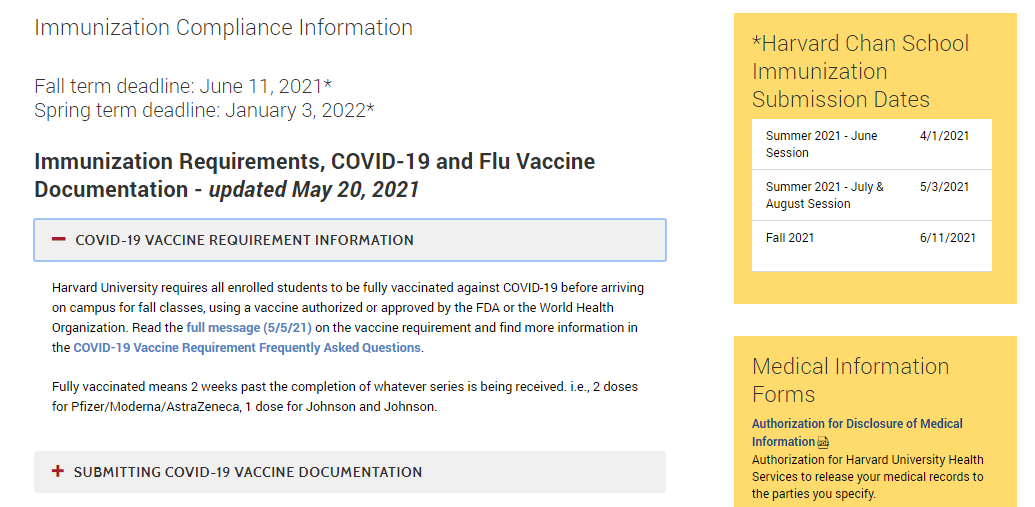Click the Spring term deadline text
The height and width of the screenshot is (507, 1035).
pyautogui.click(x=204, y=110)
